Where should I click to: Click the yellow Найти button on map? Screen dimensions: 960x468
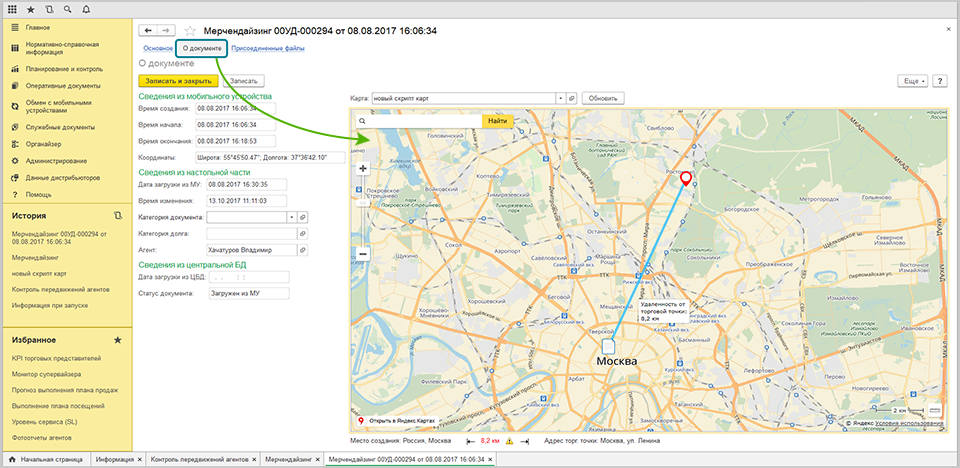tap(498, 121)
